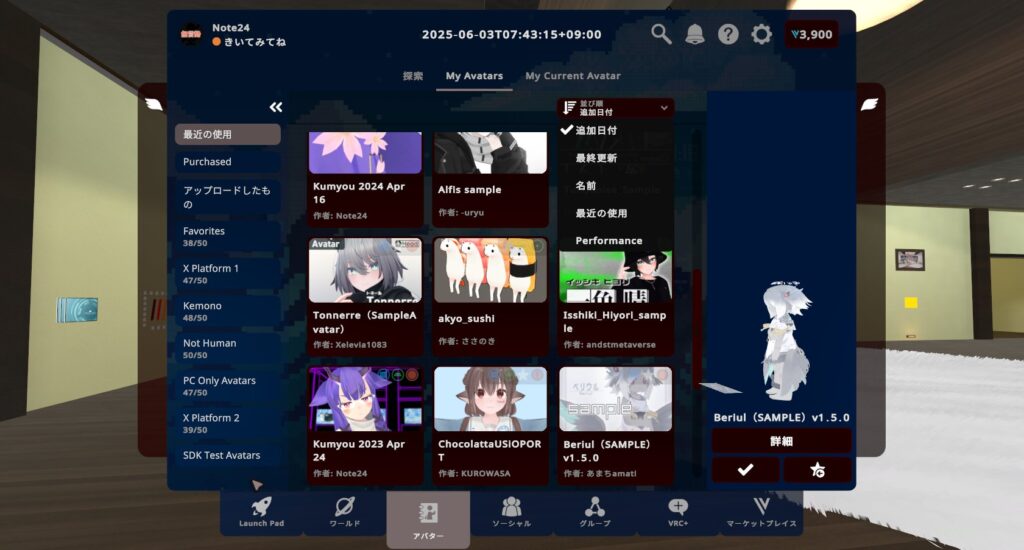Image resolution: width=1024 pixels, height=550 pixels.
Task: Open the X Platform 2 list
Action: 227,423
